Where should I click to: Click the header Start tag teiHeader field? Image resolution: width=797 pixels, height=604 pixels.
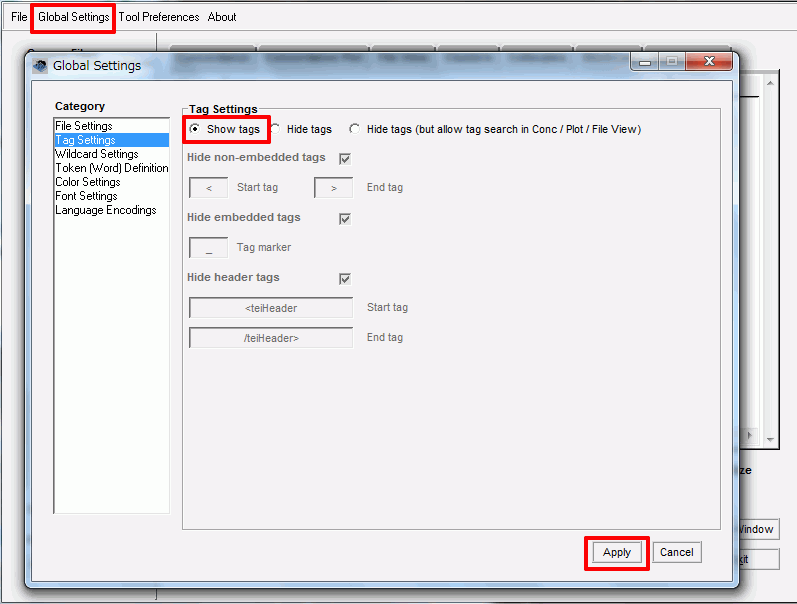coord(271,308)
